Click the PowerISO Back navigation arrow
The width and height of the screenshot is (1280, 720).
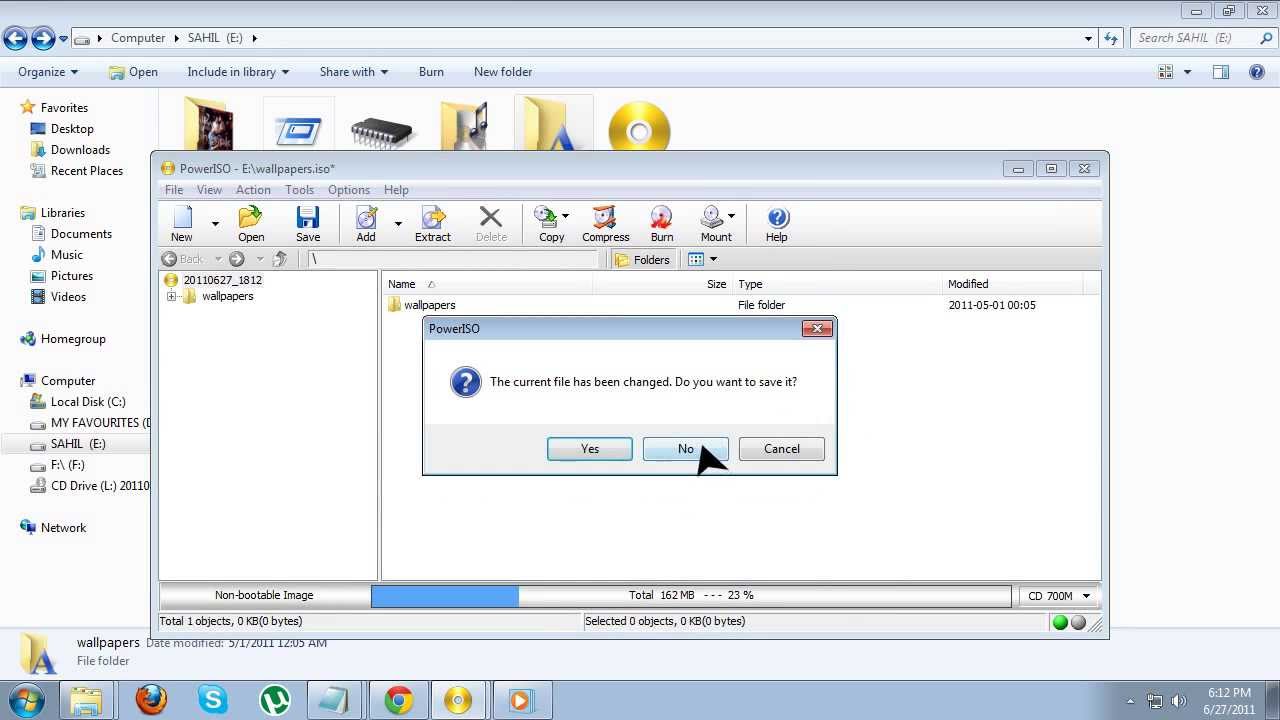169,259
